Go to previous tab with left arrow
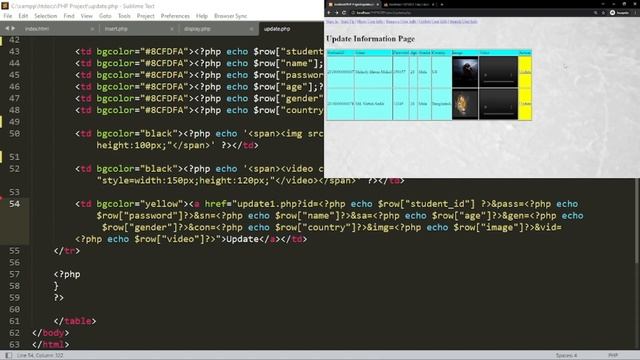640x360 pixels. coord(7,29)
